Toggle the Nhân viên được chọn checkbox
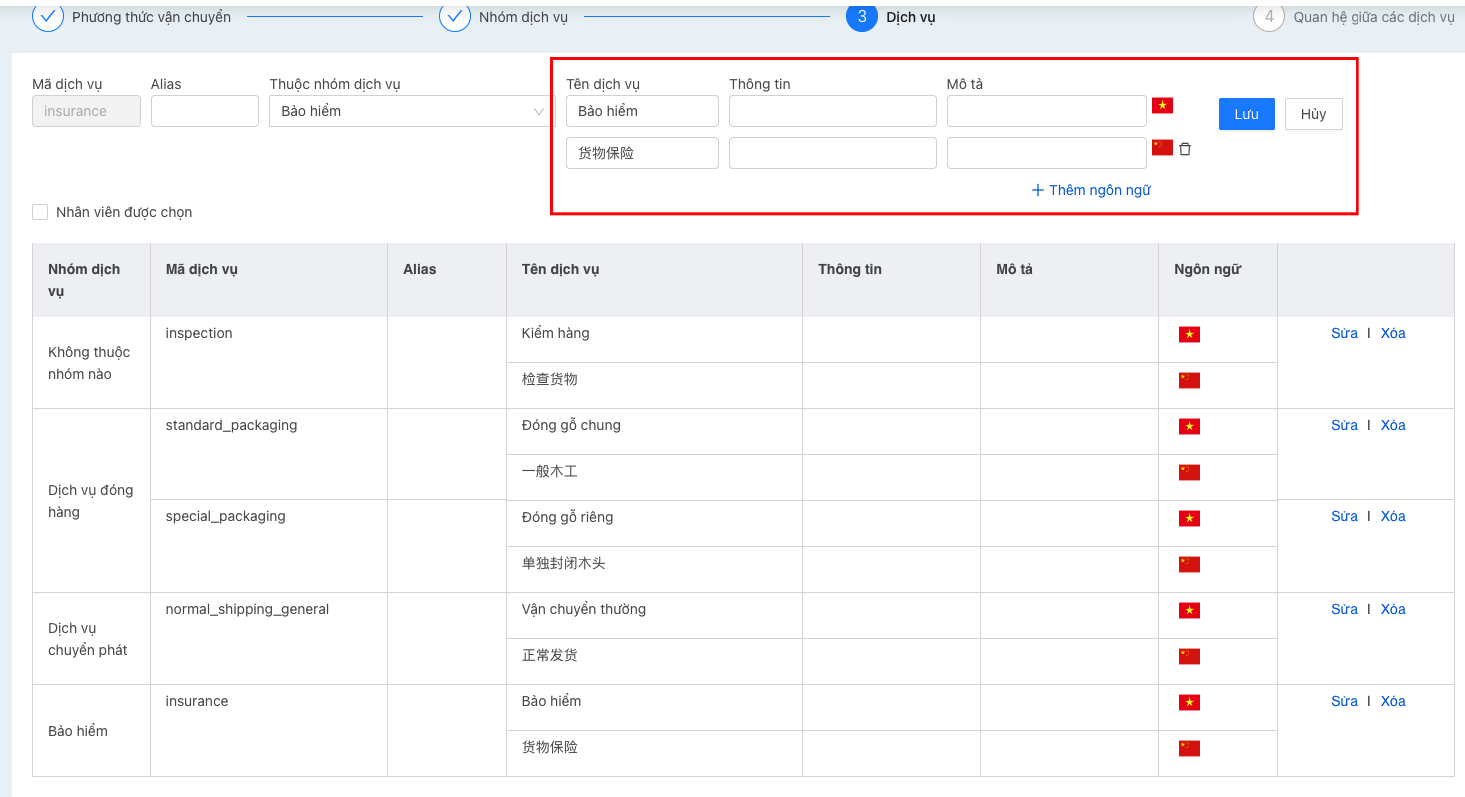1465x797 pixels. [x=40, y=212]
